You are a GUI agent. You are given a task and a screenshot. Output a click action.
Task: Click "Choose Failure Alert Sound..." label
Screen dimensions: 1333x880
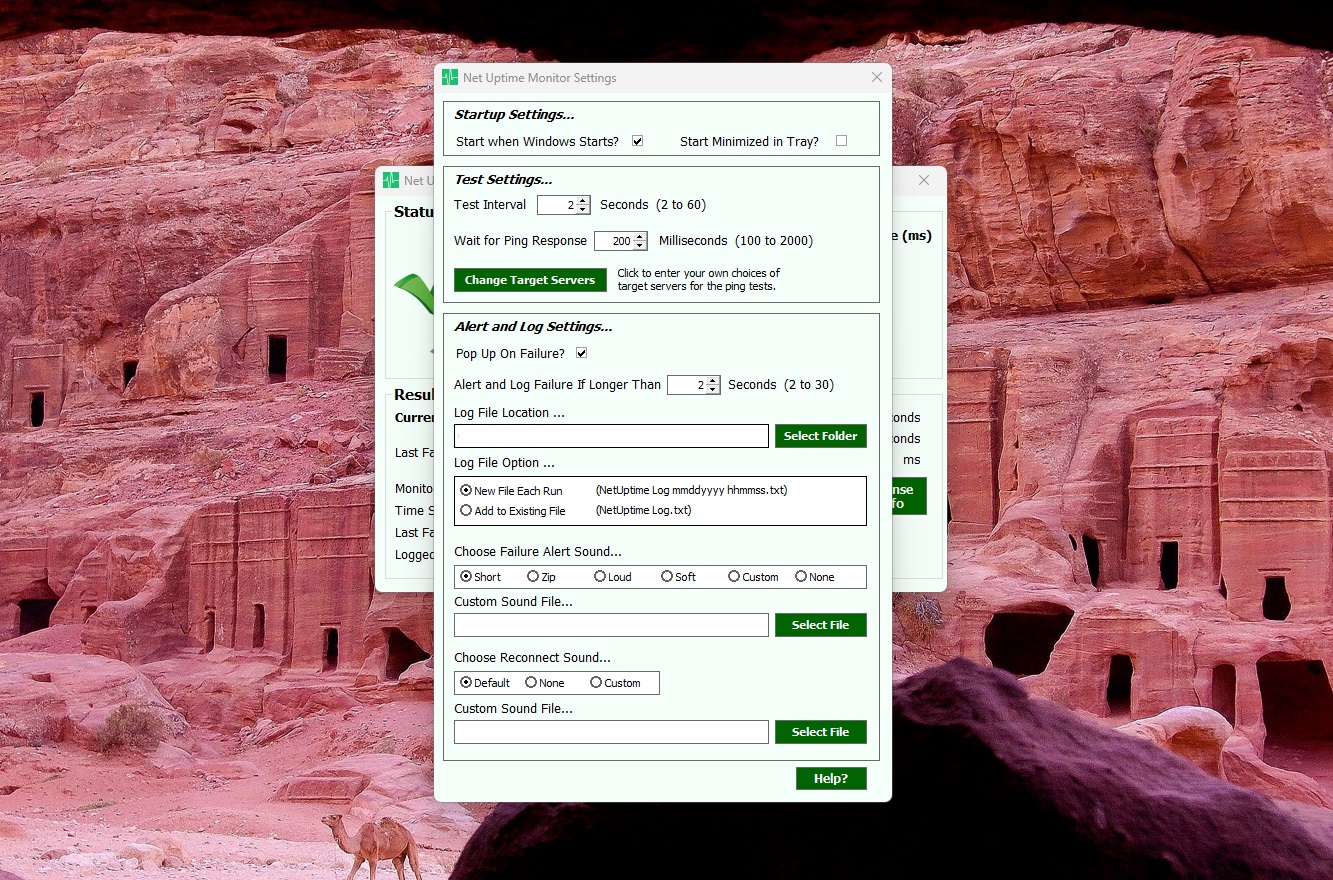point(538,552)
